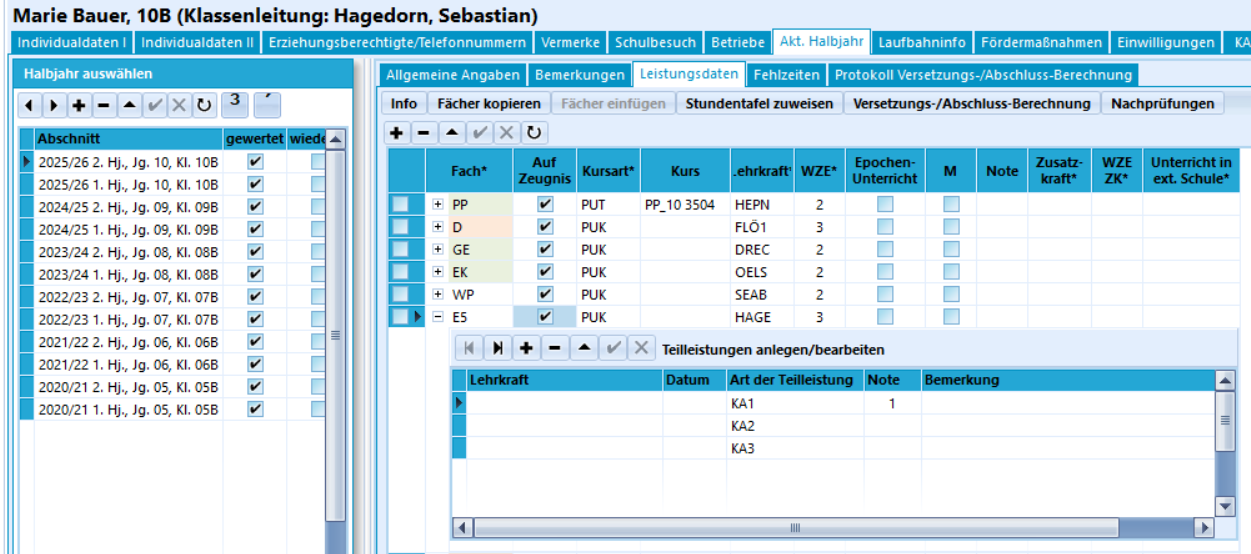
Task: Open the Fehlzeiten sub-tab
Action: 787,75
